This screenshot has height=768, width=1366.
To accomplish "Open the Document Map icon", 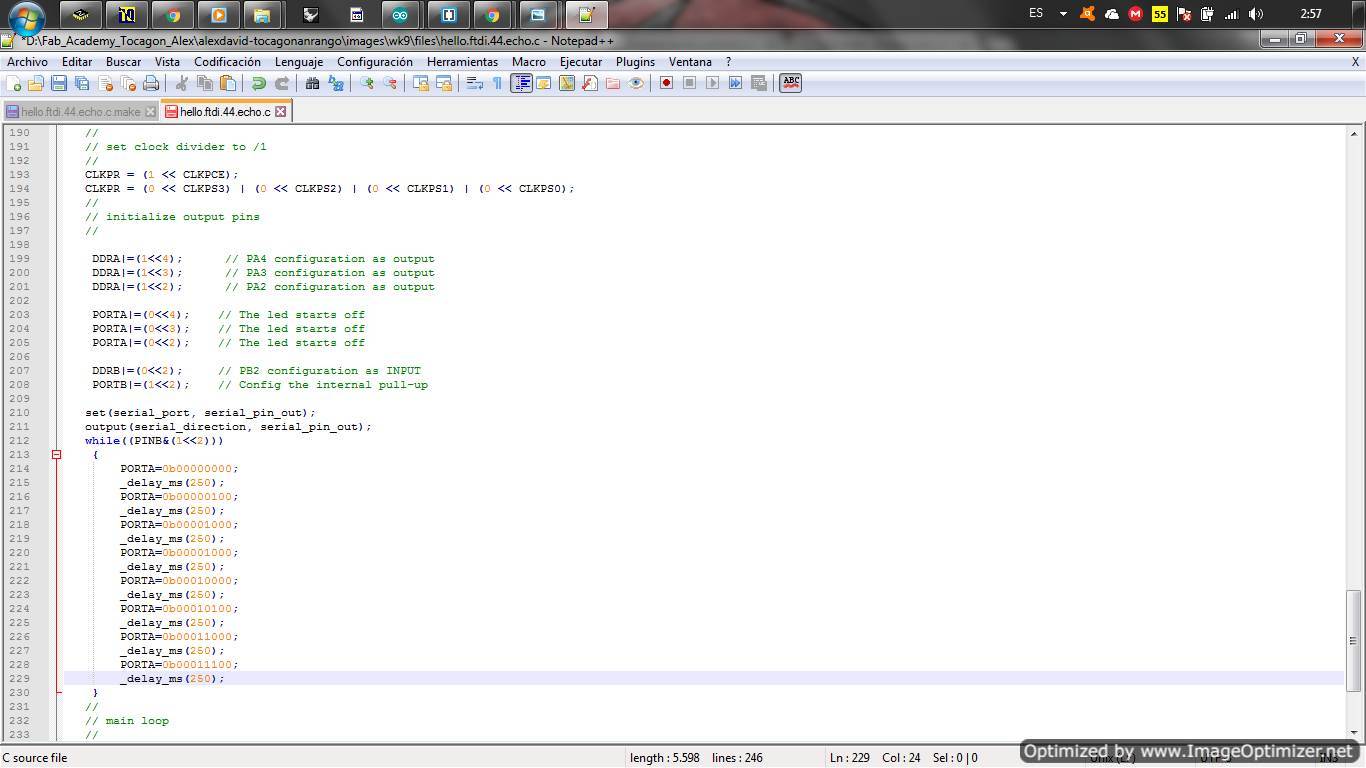I will coord(566,83).
